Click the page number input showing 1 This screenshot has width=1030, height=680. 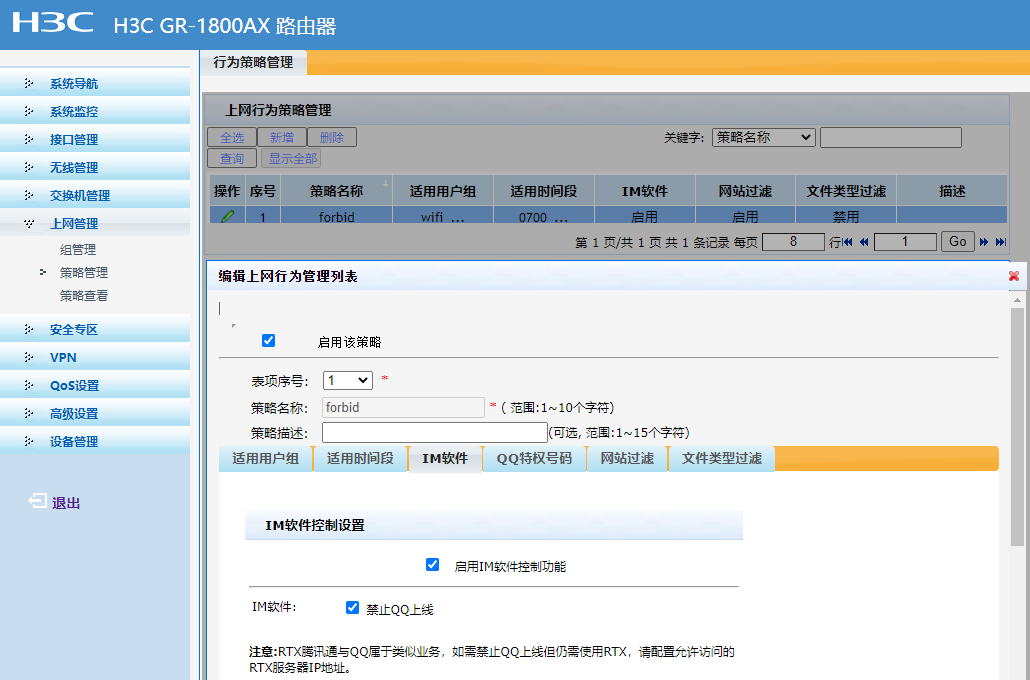pyautogui.click(x=905, y=241)
